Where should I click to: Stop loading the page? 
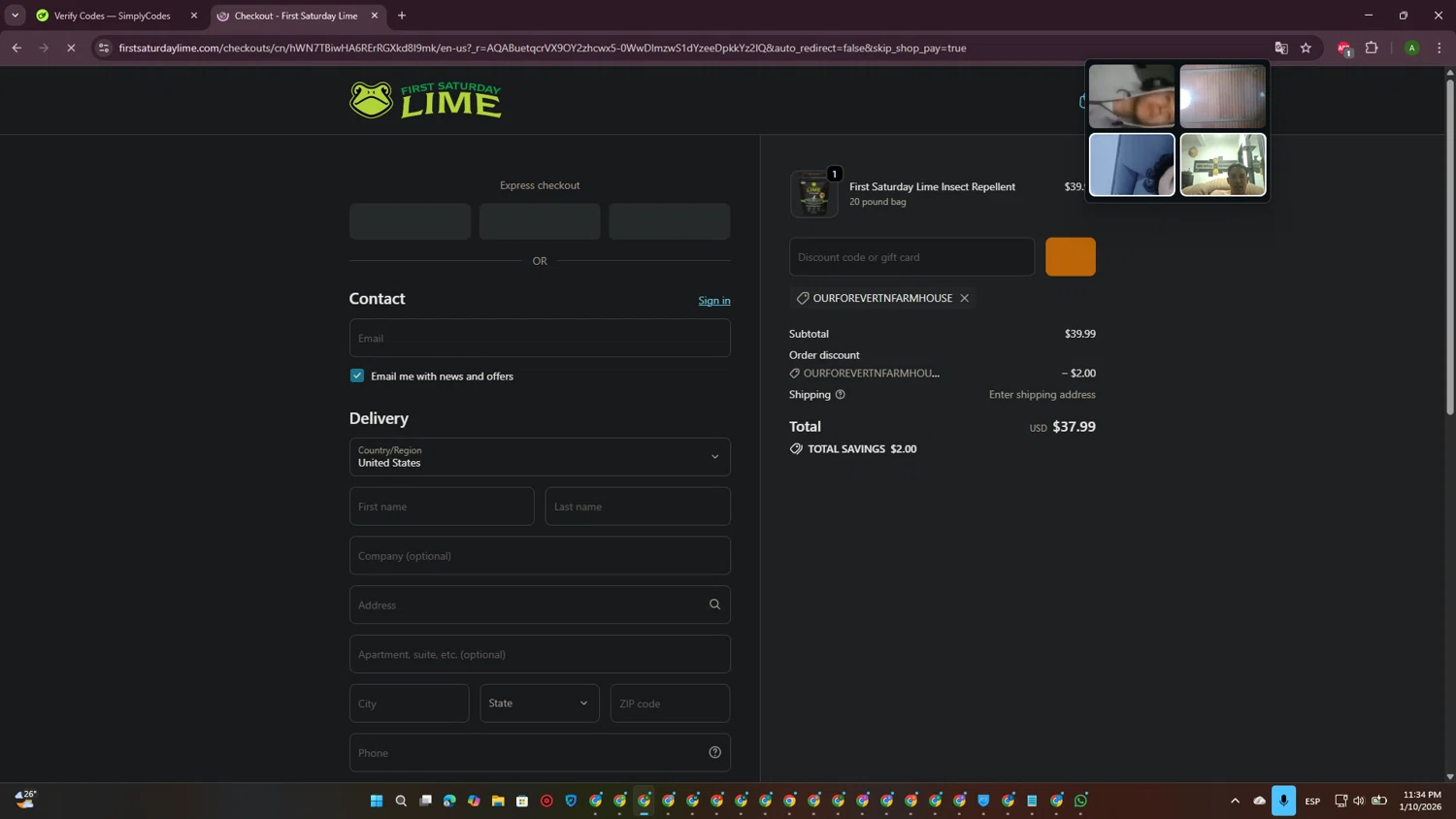pyautogui.click(x=71, y=48)
